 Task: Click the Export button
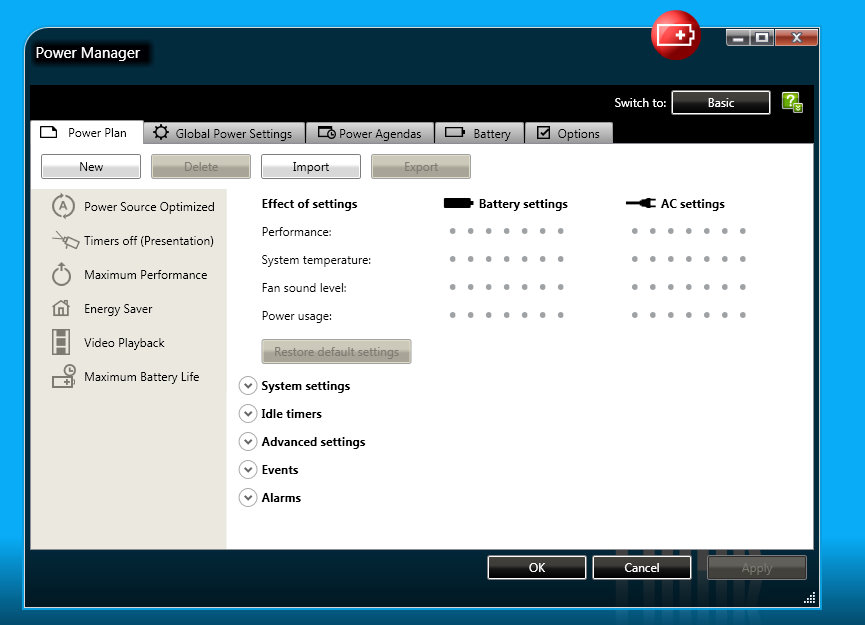point(421,167)
